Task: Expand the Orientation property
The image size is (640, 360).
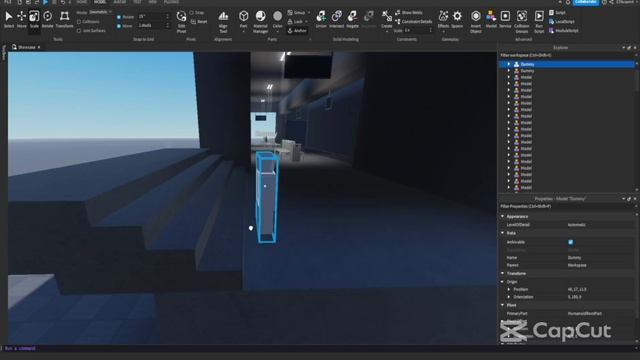Action: coord(509,297)
